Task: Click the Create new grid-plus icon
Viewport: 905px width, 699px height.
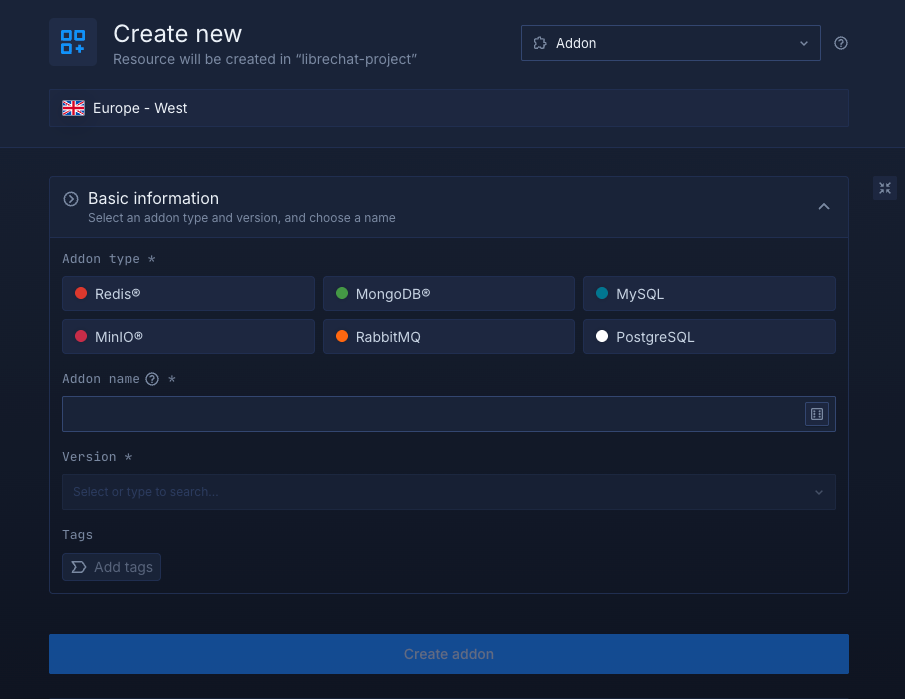Action: pos(73,42)
